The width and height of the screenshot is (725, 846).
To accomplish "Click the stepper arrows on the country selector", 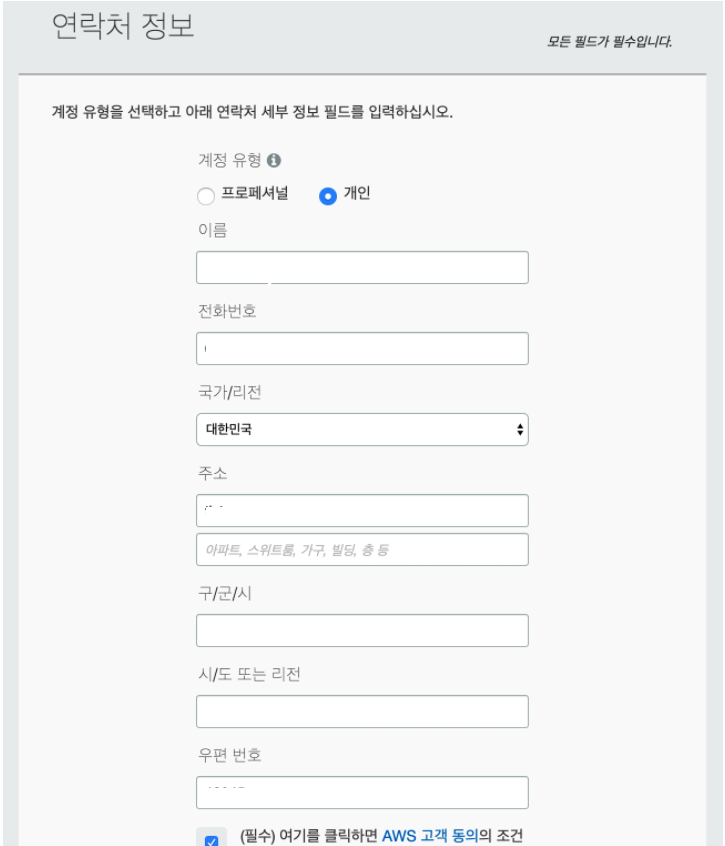I will click(521, 428).
